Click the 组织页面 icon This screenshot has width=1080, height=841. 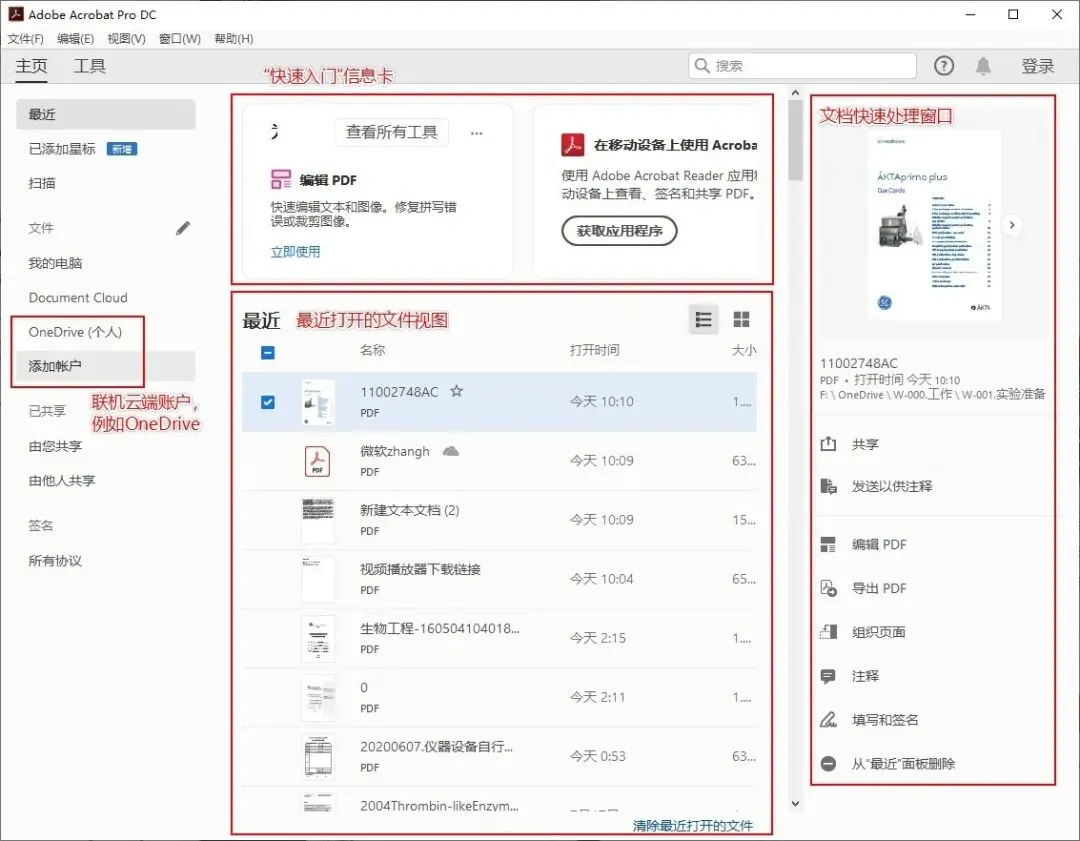828,632
